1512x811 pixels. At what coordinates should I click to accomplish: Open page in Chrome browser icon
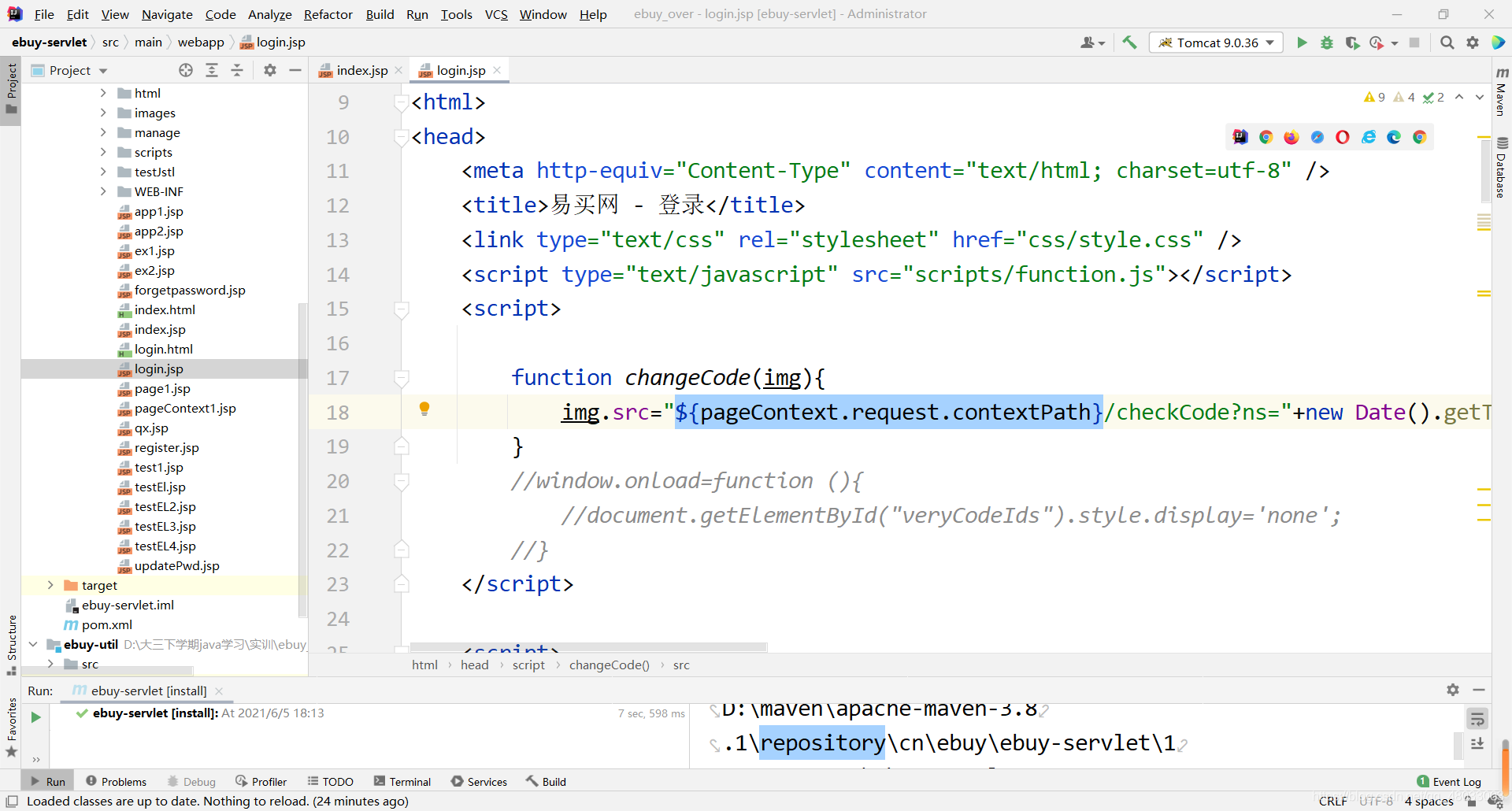point(1266,137)
